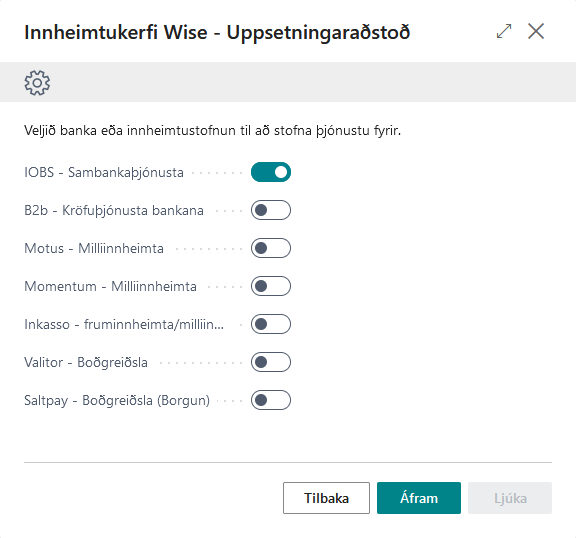This screenshot has height=538, width=576.
Task: Go back with the Tilbaka button
Action: pos(326,498)
